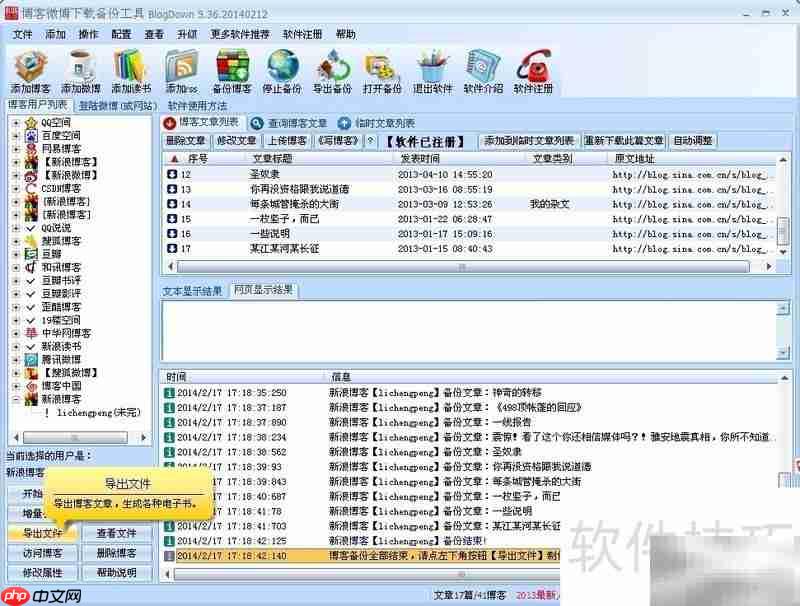Click the 自动调整 button
Viewport: 800px width, 606px height.
(x=692, y=141)
